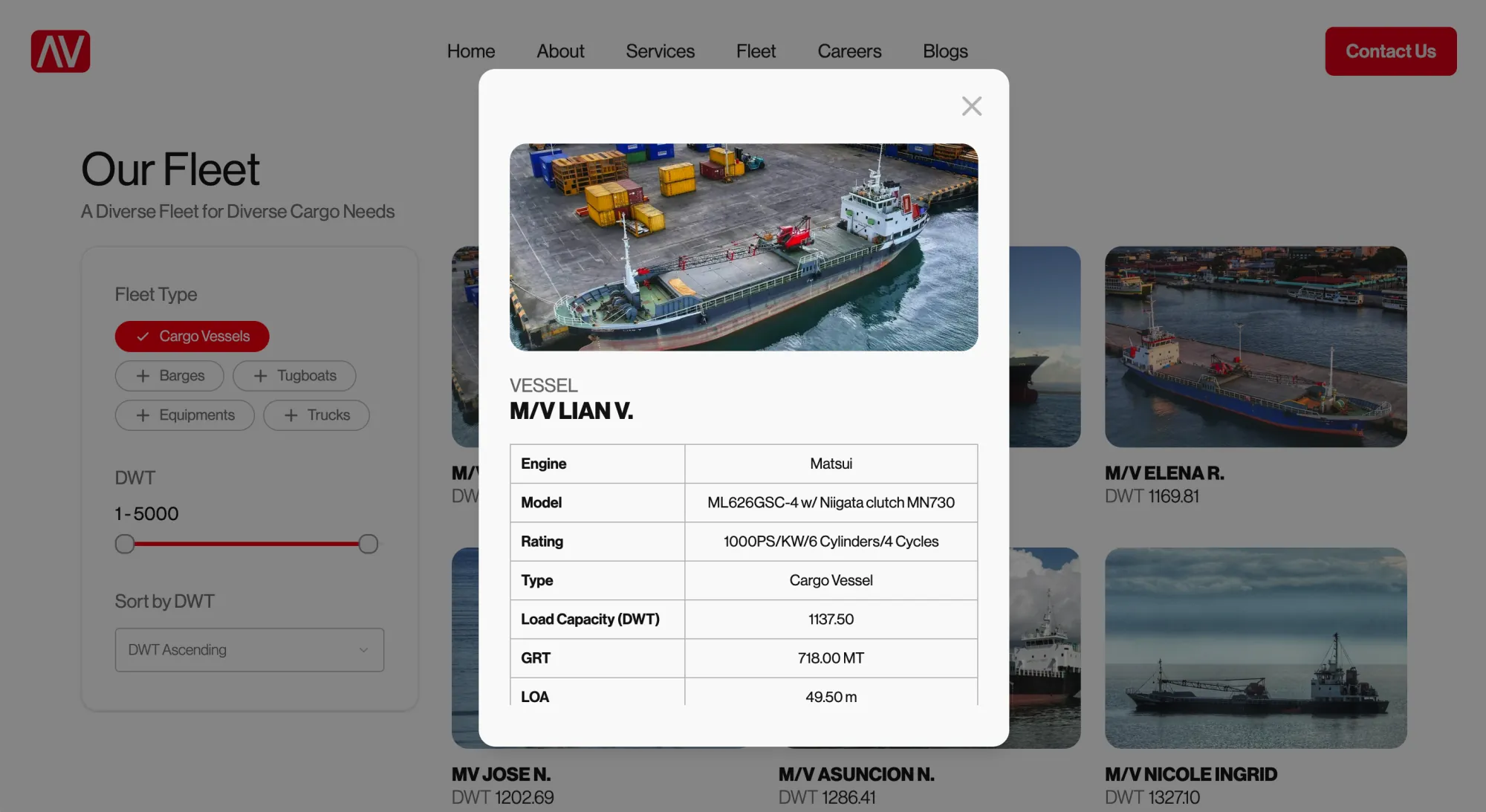Navigate to the Fleet page

pyautogui.click(x=756, y=51)
